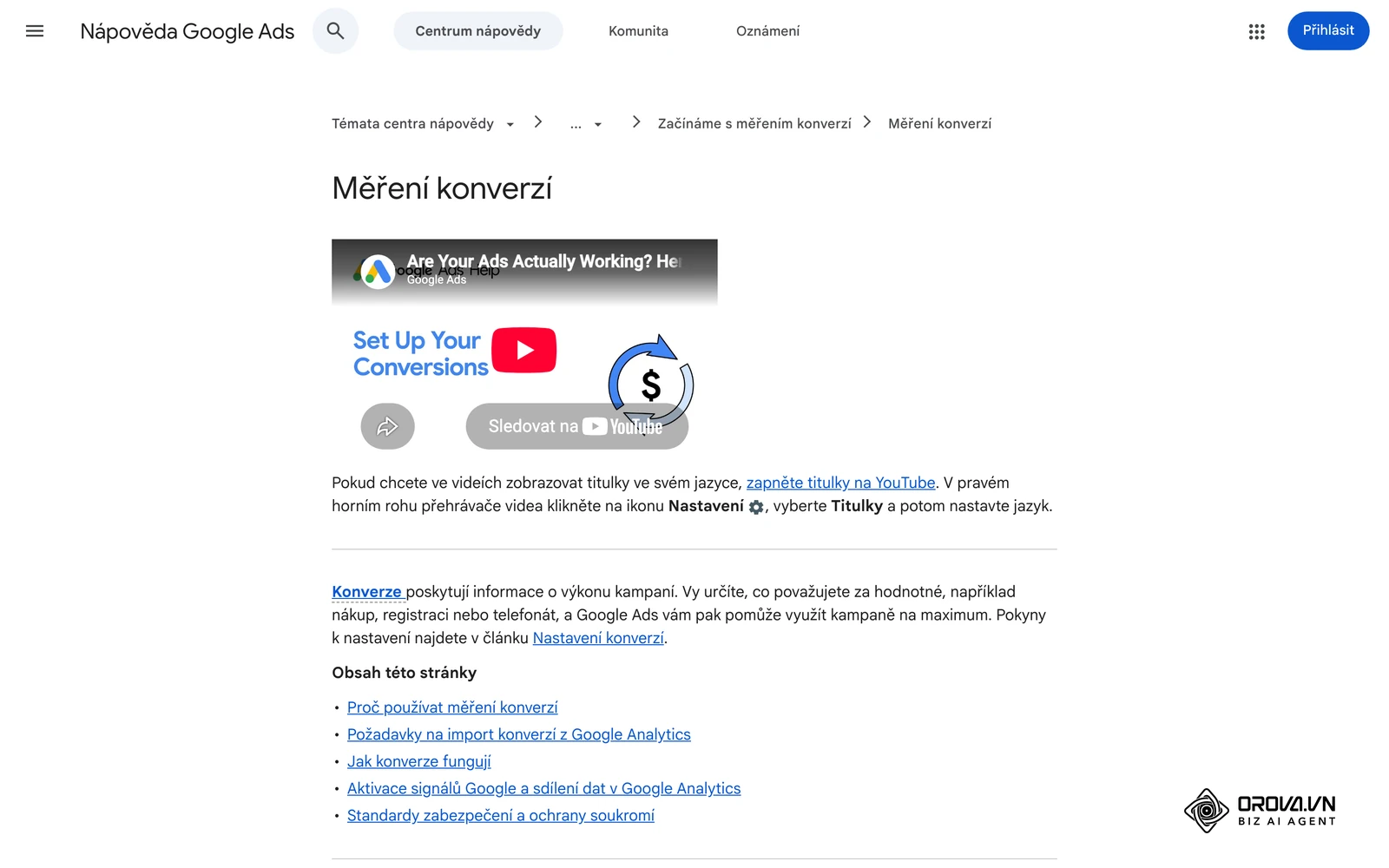
Task: Click the Obsah této stránky heading
Action: pyautogui.click(x=405, y=673)
